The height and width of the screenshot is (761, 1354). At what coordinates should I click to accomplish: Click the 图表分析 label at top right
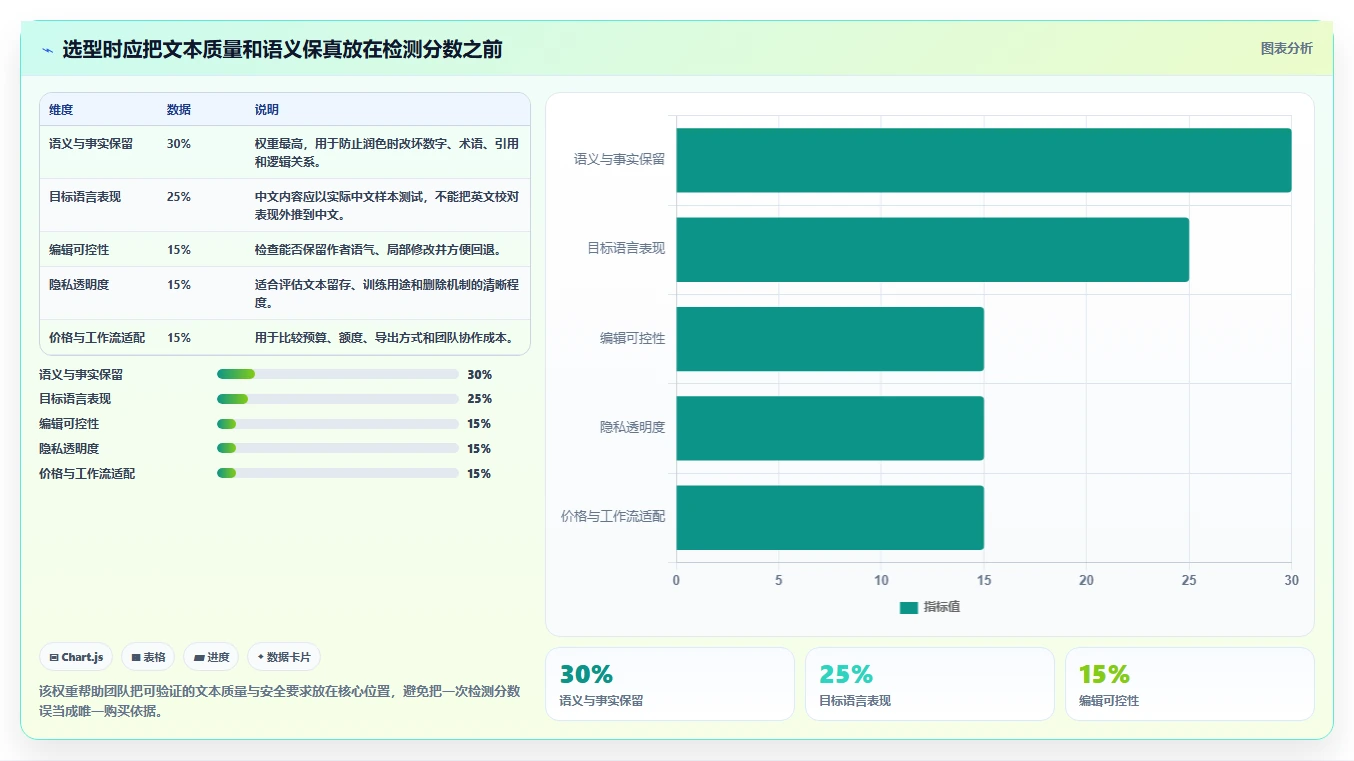1286,48
